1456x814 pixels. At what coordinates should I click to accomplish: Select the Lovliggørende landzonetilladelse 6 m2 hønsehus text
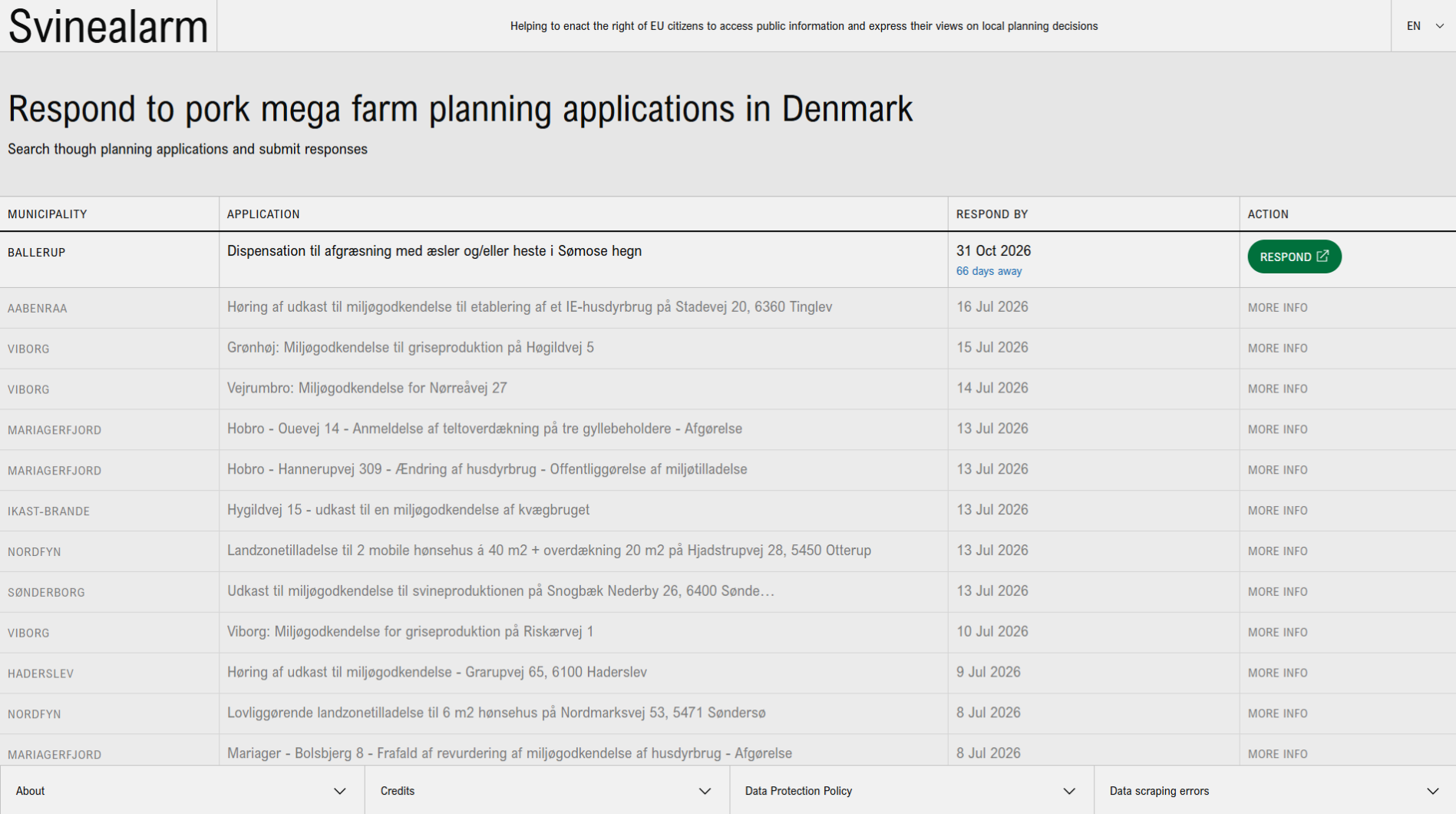coord(496,713)
